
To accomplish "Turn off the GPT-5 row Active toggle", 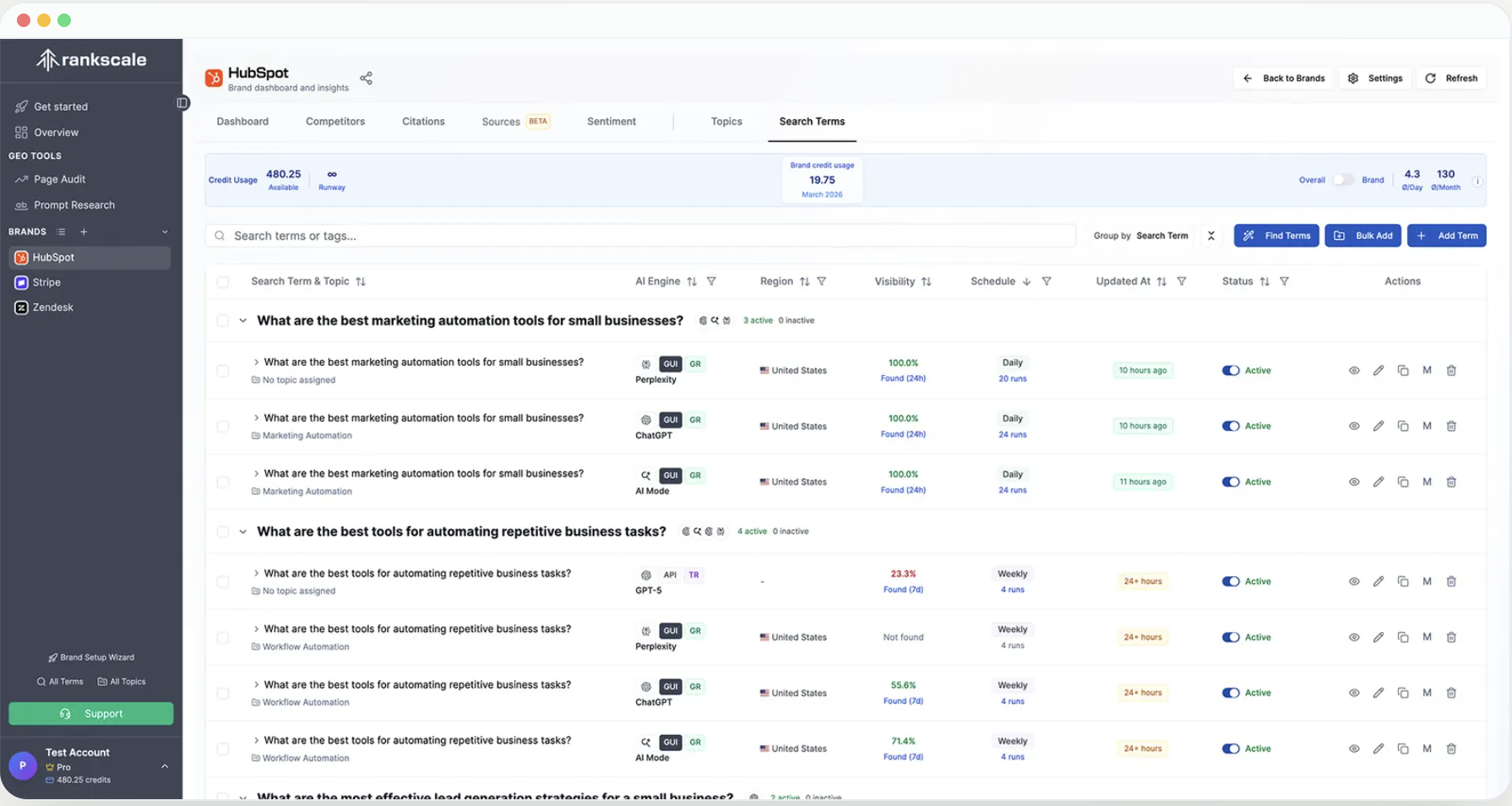I will point(1231,581).
